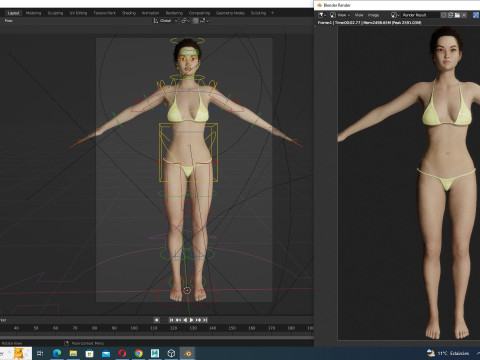Switch to the Geometry Nodes workspace
This screenshot has height=360, width=480.
click(230, 13)
